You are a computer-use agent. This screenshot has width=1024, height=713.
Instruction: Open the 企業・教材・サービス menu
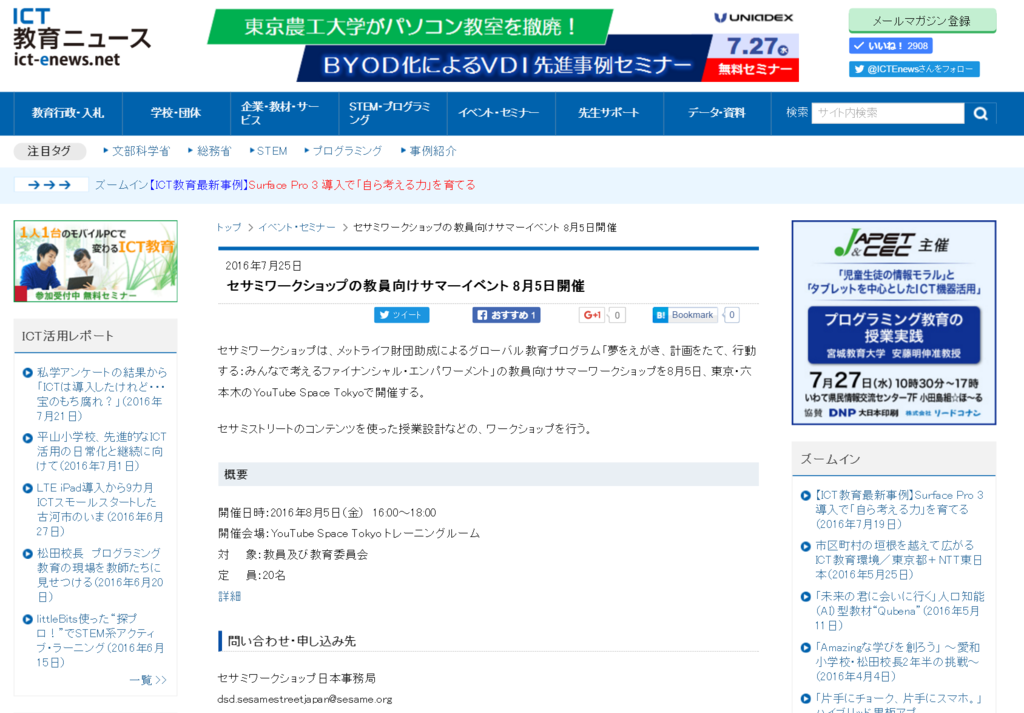click(x=284, y=113)
